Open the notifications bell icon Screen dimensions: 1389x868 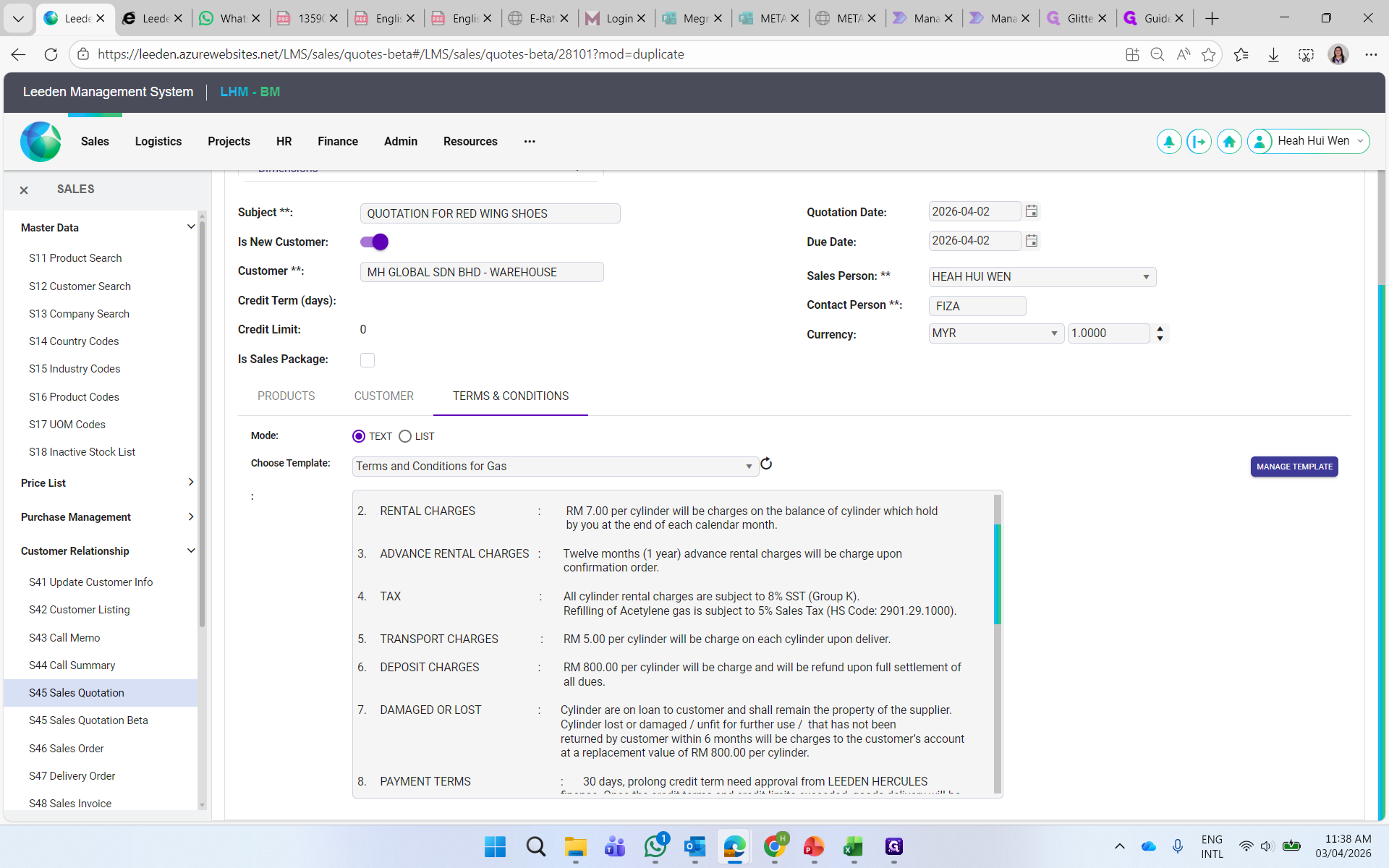(x=1169, y=142)
